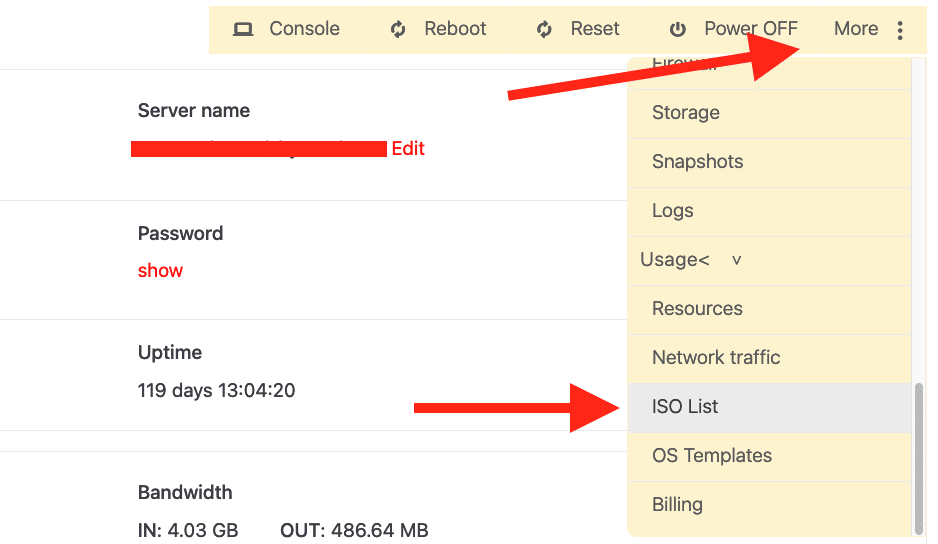Click the dropdown menu's vertical scrollbar

[918, 455]
